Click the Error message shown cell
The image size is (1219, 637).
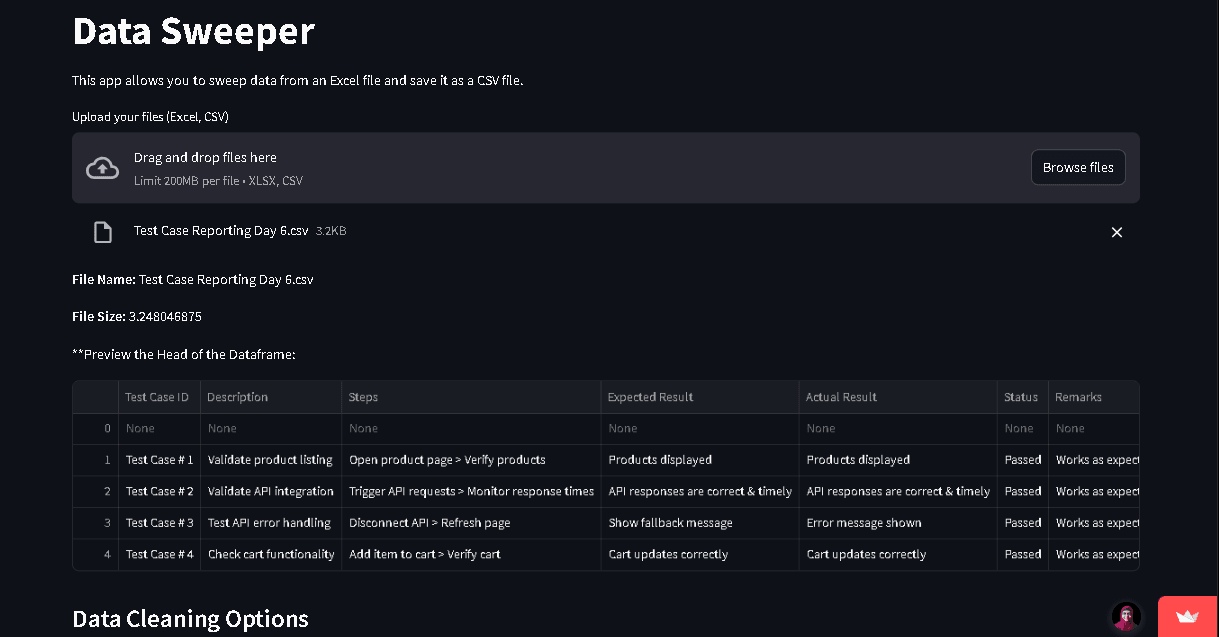(x=898, y=523)
